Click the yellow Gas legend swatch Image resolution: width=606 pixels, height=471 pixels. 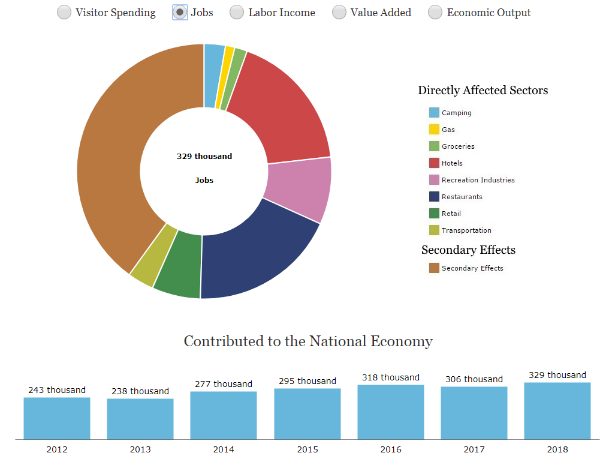pyautogui.click(x=434, y=129)
